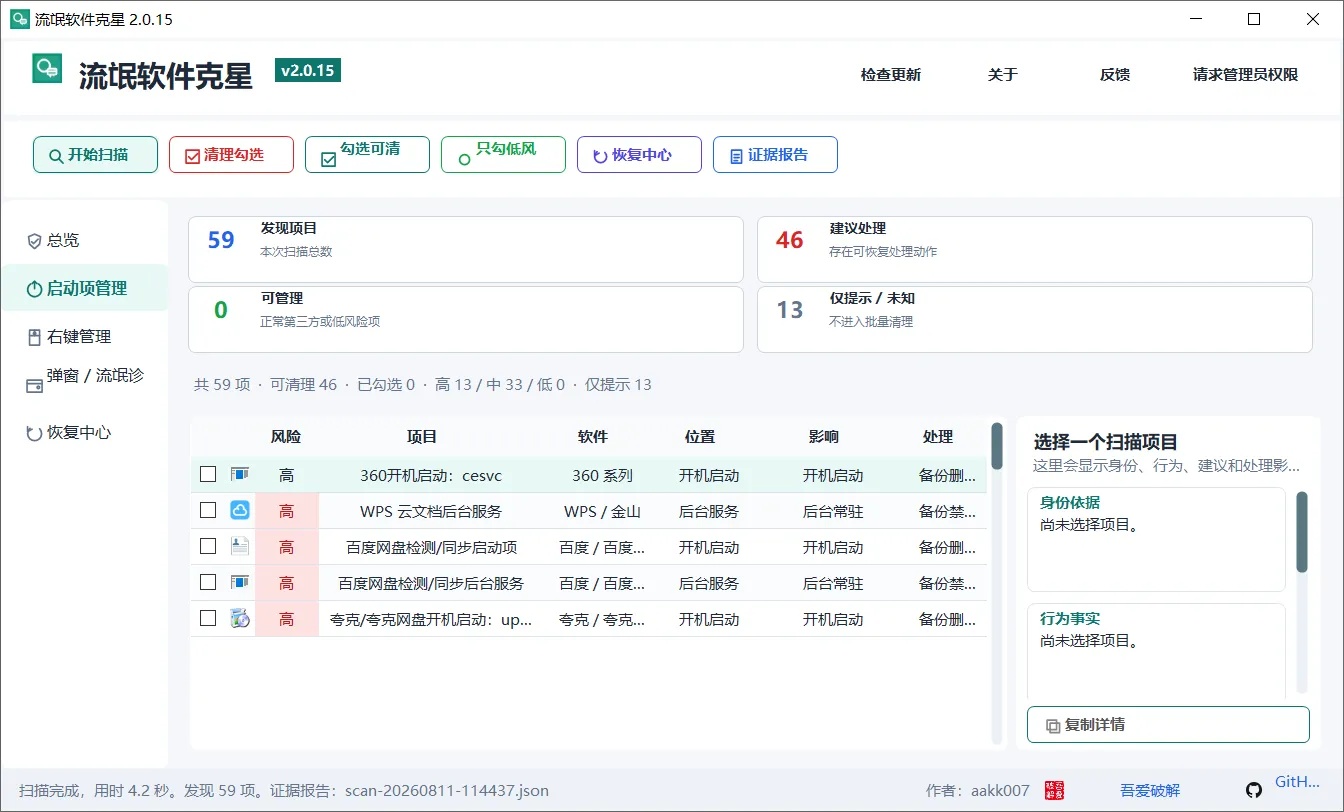Click the GitHub octocat icon
The width and height of the screenshot is (1344, 812).
coord(1253,790)
